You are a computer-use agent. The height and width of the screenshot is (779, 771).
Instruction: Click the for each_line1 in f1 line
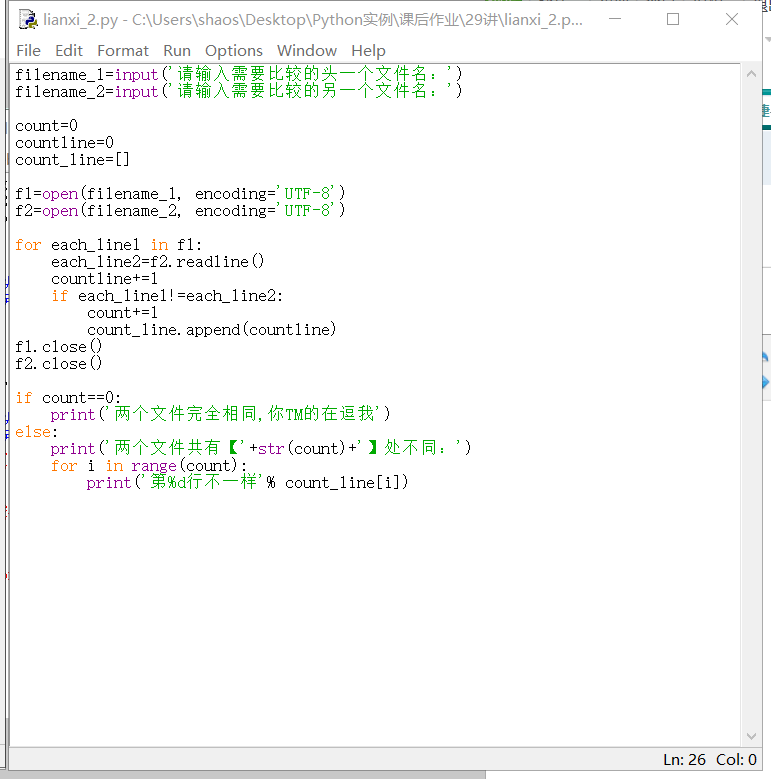point(110,245)
